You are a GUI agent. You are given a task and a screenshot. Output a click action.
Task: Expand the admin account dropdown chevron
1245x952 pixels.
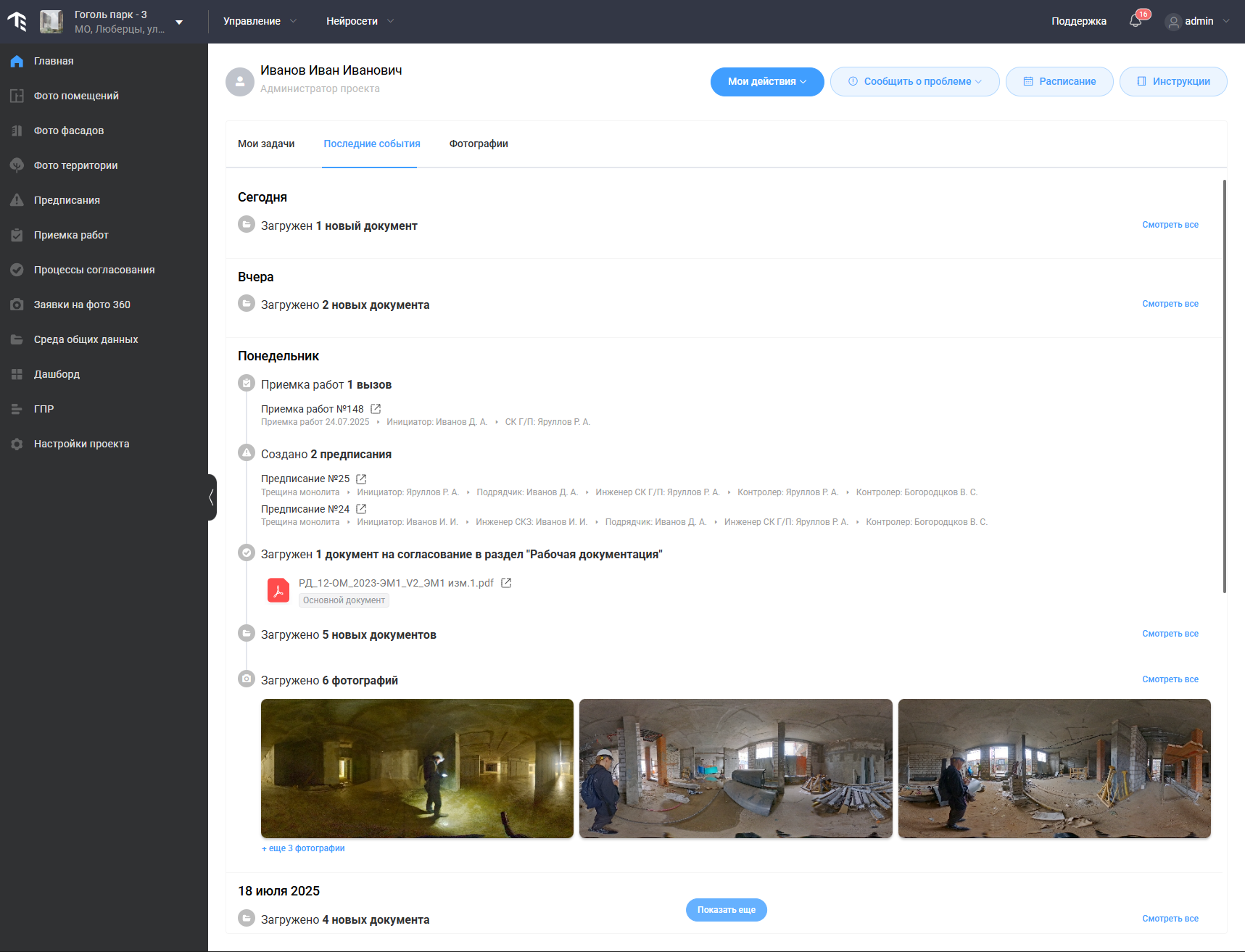point(1226,21)
